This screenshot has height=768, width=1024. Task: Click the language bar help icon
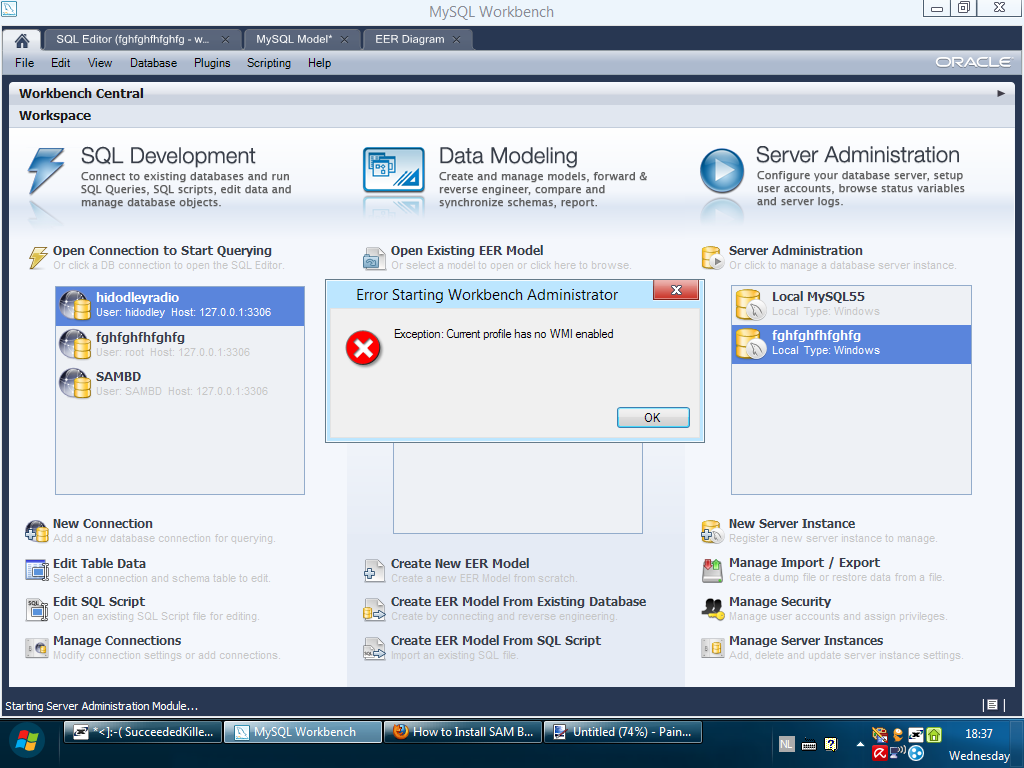(830, 744)
